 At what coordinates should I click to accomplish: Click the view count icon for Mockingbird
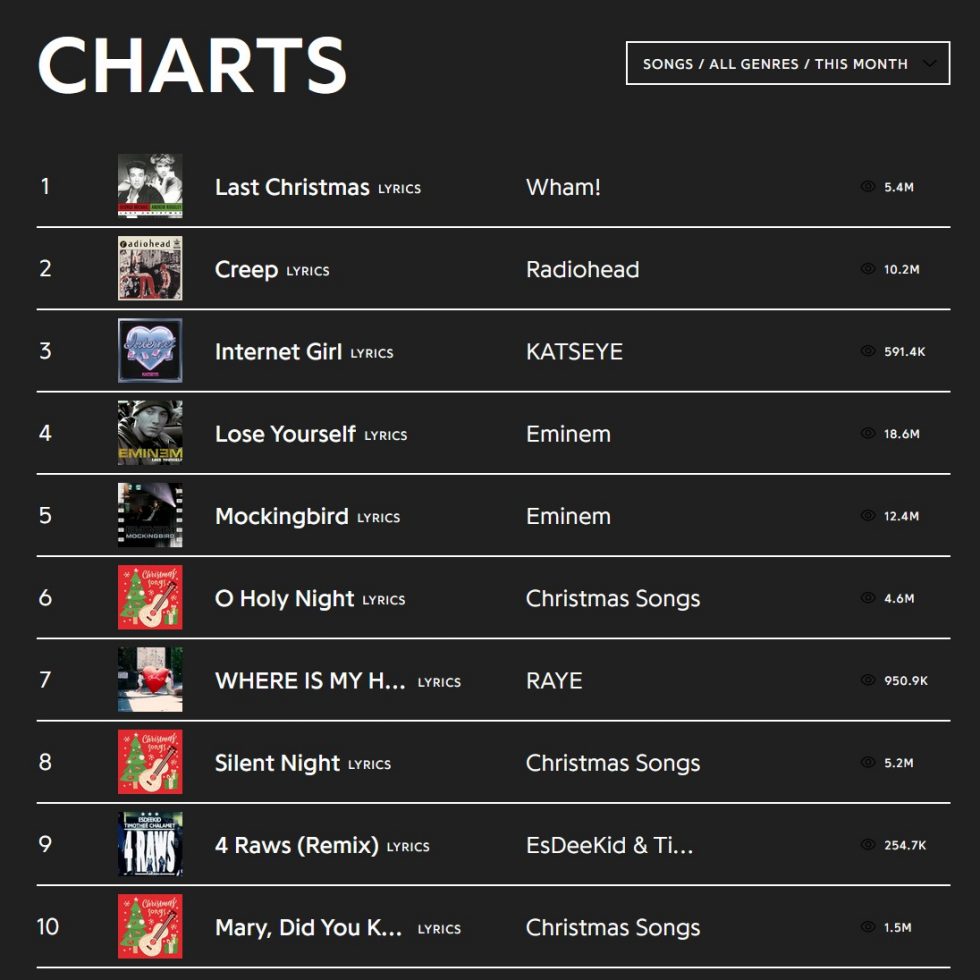click(866, 516)
